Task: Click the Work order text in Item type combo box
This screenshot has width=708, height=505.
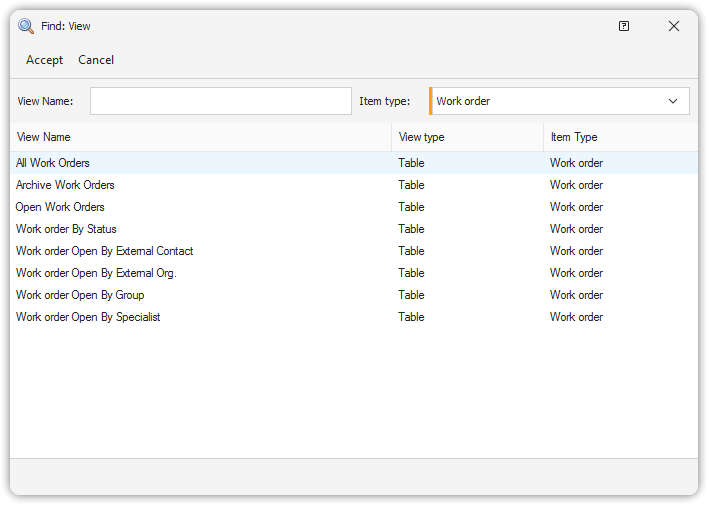Action: click(464, 101)
